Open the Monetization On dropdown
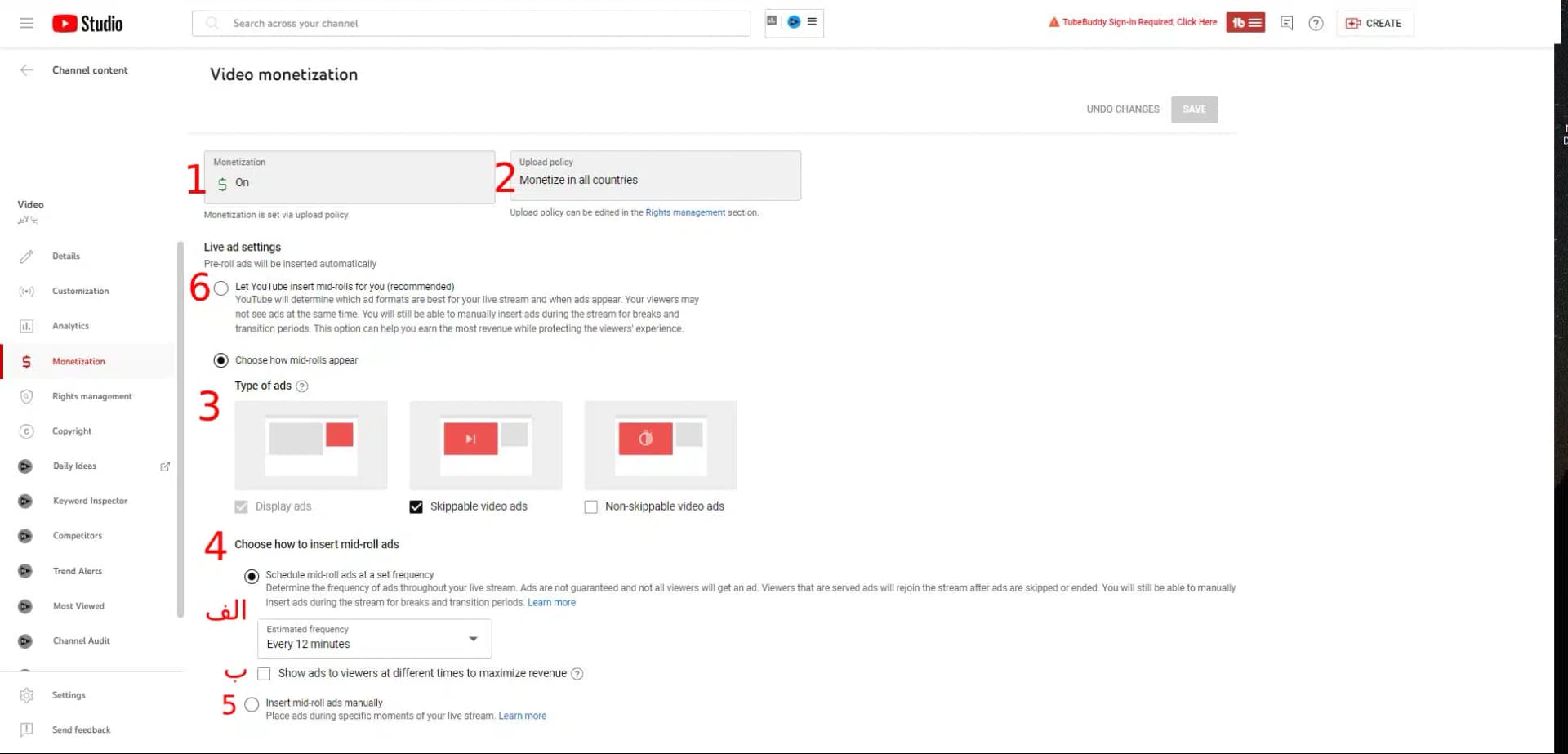The image size is (1568, 754). point(350,177)
